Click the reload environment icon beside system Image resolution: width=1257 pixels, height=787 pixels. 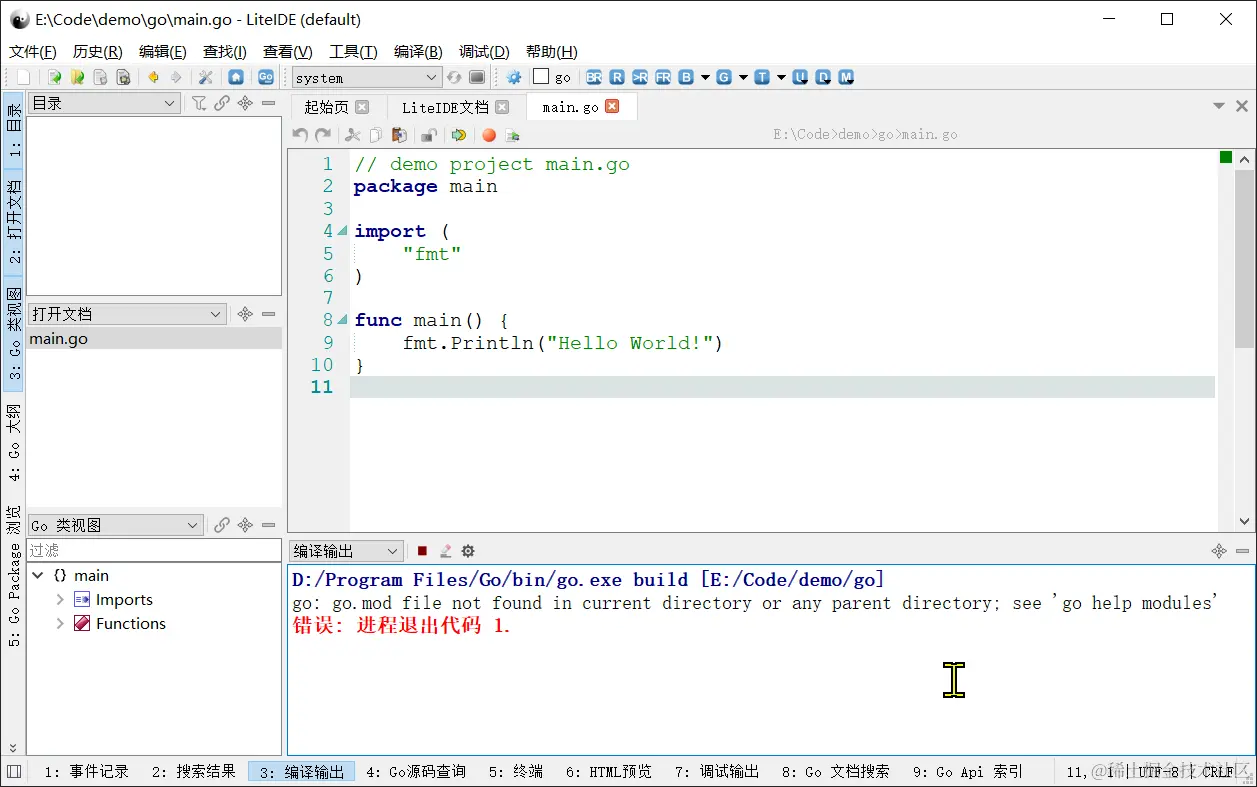454,77
